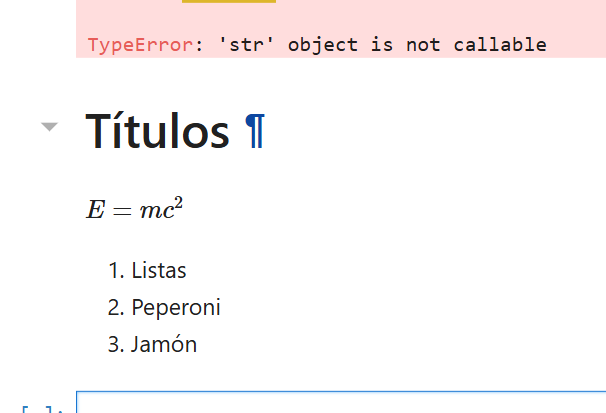Viewport: 606px width, 413px height.
Task: Click the E = mc² equation
Action: coord(134,210)
